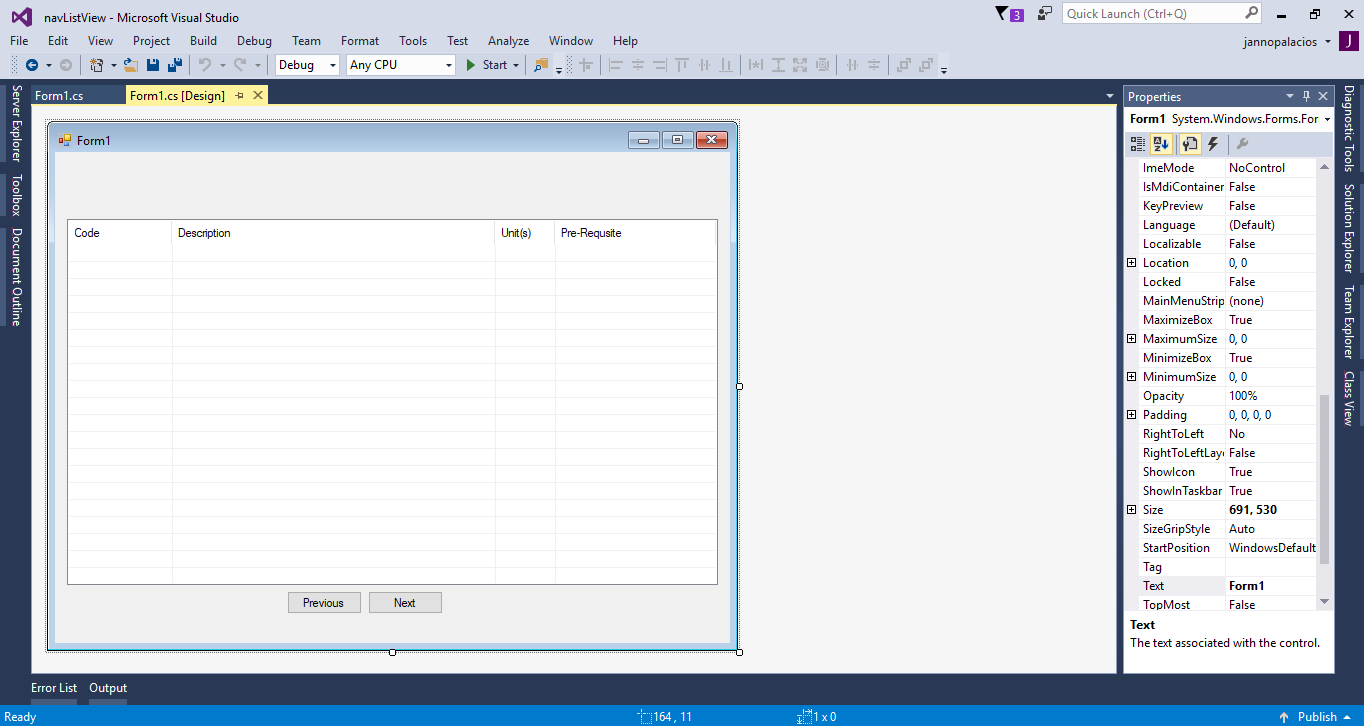Click the Text property value Form1
This screenshot has width=1364, height=726.
(1271, 586)
